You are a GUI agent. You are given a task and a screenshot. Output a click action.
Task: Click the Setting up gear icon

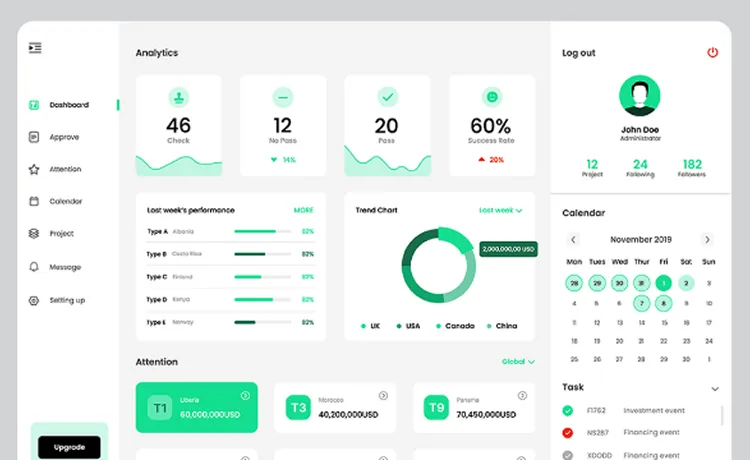point(34,300)
